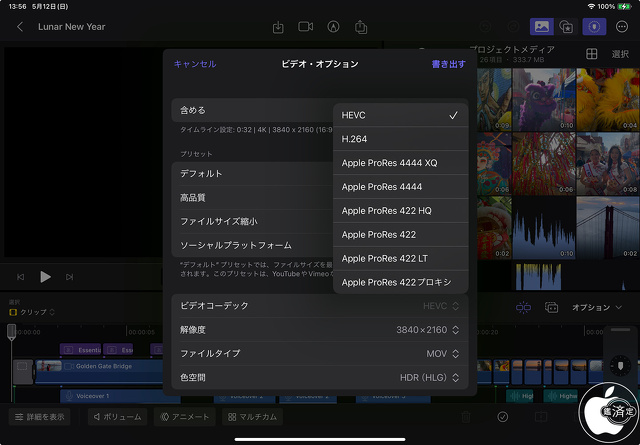Change 解像度 3840×2160 dropdown

pyautogui.click(x=320, y=329)
